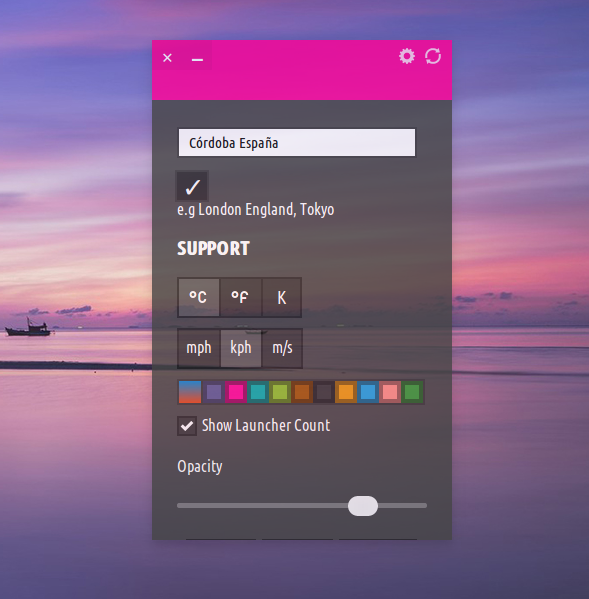Select the purple color swatch

[x=214, y=392]
